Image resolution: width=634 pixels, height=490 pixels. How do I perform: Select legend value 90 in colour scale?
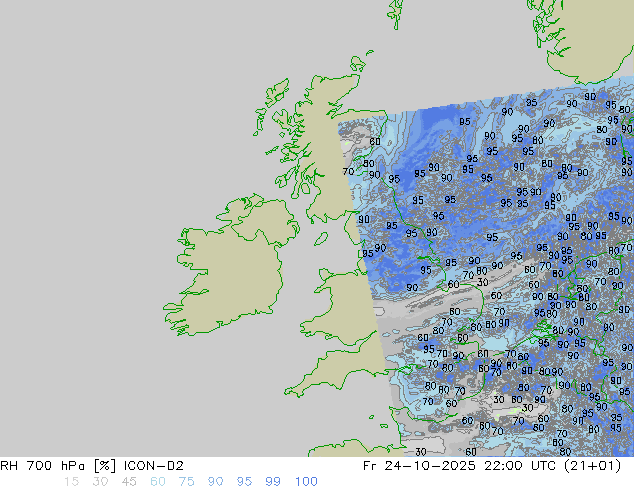coord(215,482)
